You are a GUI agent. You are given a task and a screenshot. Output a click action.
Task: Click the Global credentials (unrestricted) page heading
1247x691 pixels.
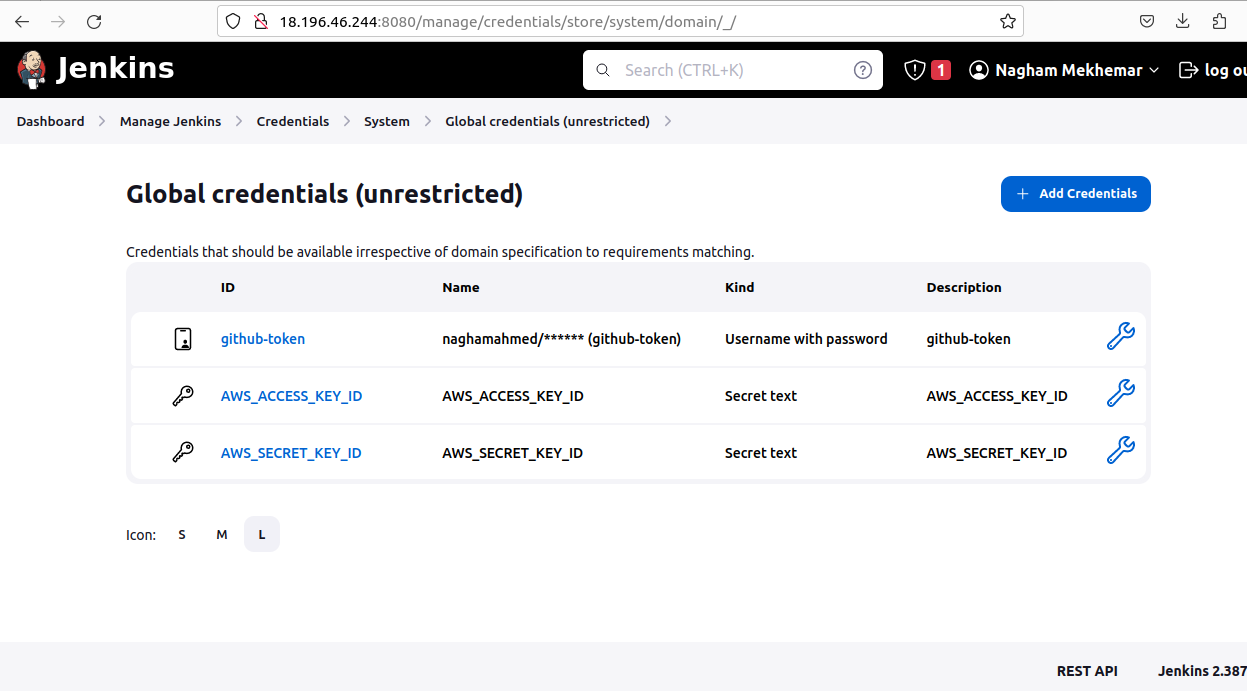coord(324,194)
